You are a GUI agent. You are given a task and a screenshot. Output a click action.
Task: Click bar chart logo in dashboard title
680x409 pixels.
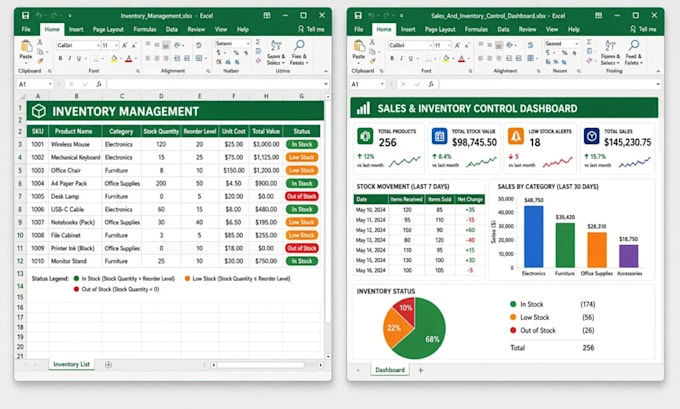point(363,108)
